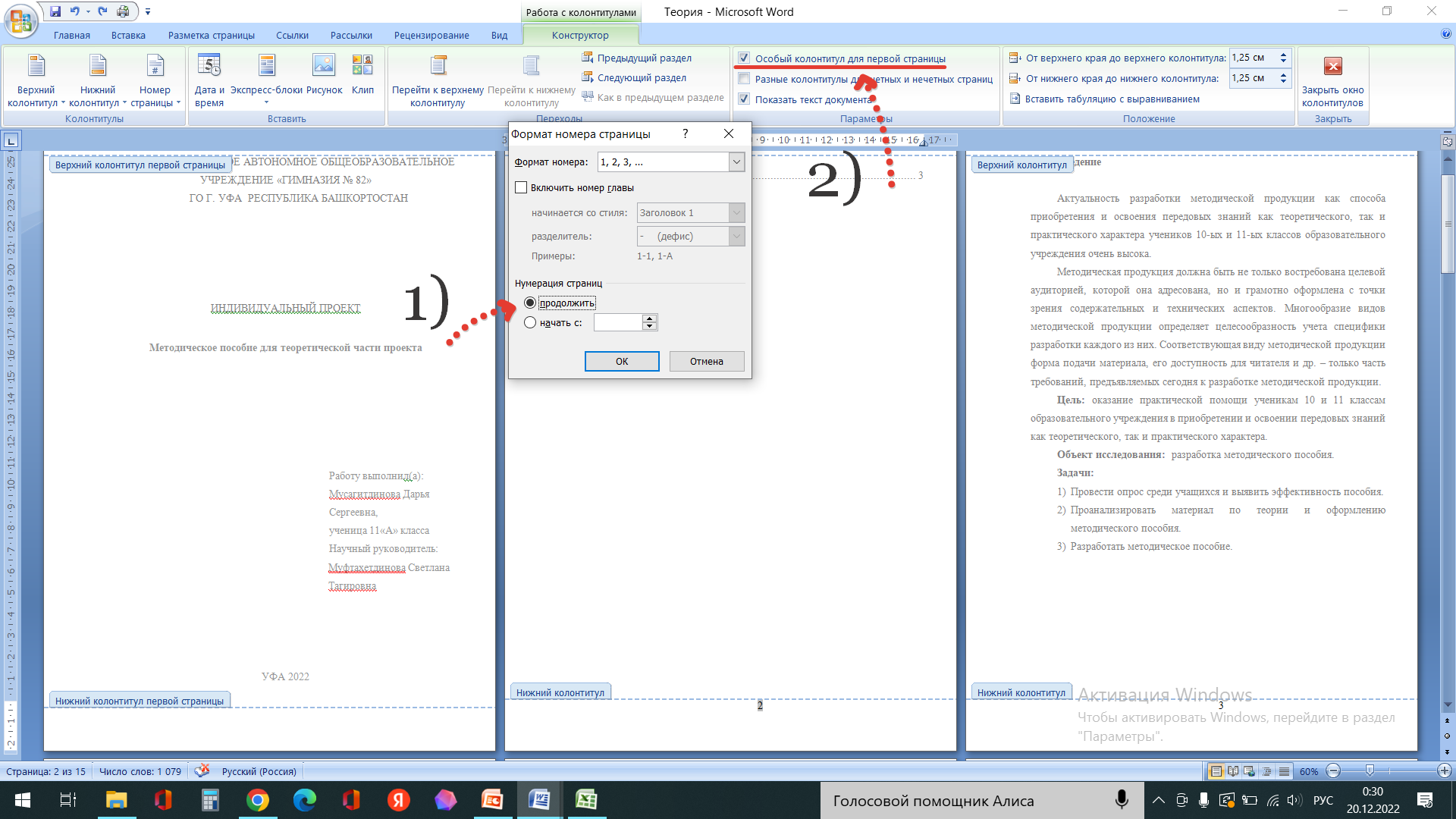Click Закрыть окно колонтитулов red icon
1456x819 pixels.
[x=1332, y=67]
